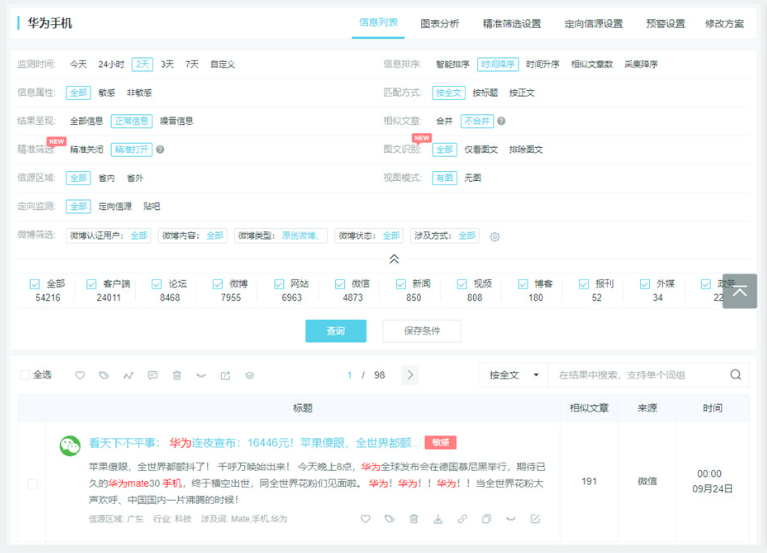Click the trash icon in the bulk toolbar
767x553 pixels.
(x=177, y=375)
